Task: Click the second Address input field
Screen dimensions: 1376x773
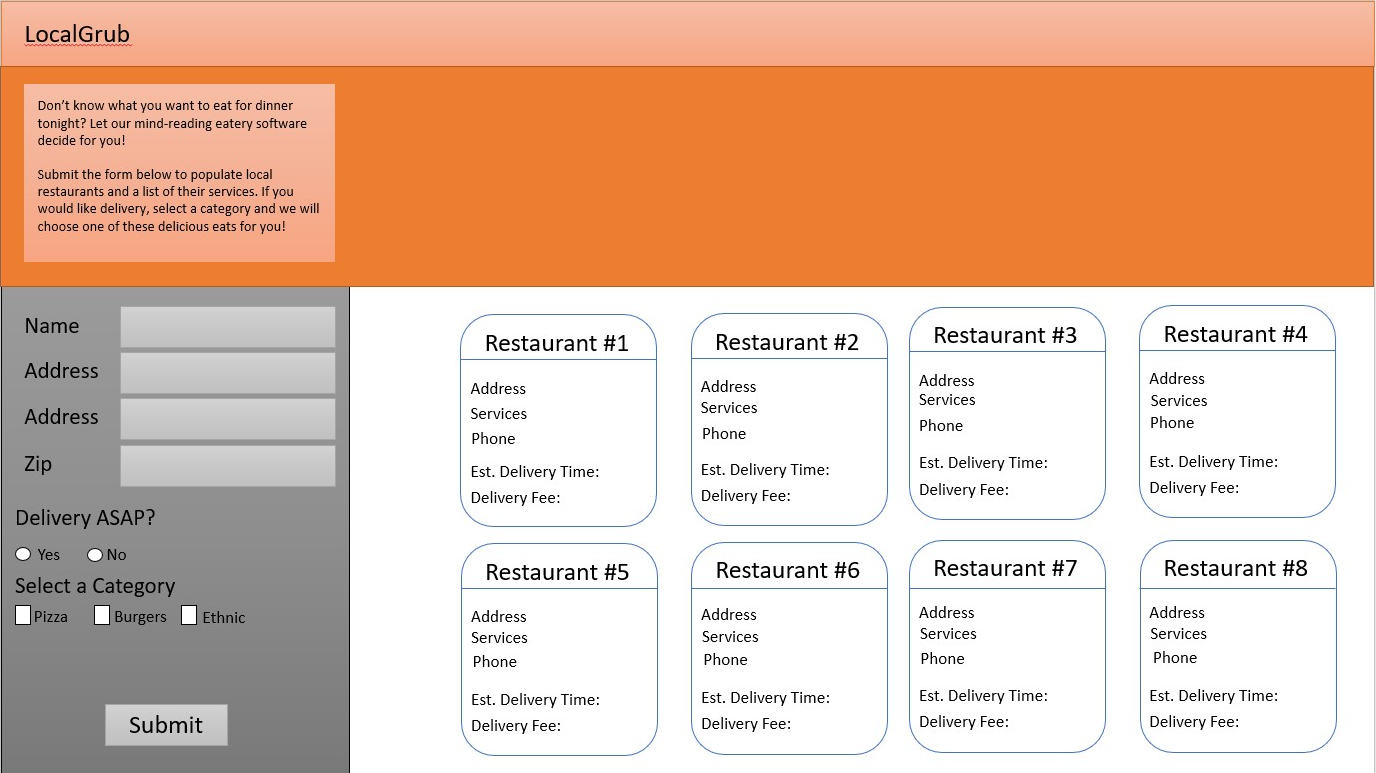Action: [x=227, y=419]
